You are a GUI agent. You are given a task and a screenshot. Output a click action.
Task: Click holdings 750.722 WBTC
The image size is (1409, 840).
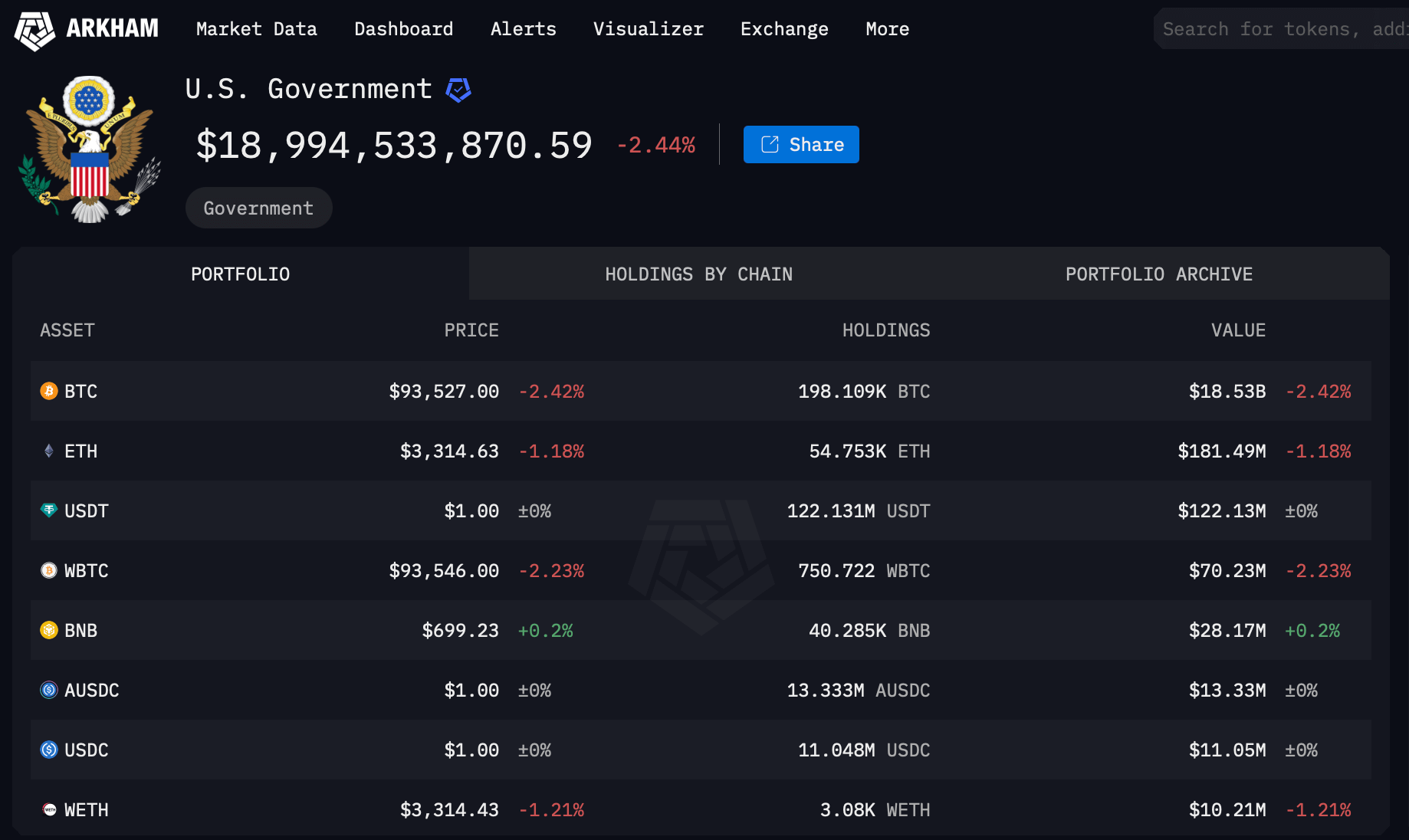pos(864,570)
